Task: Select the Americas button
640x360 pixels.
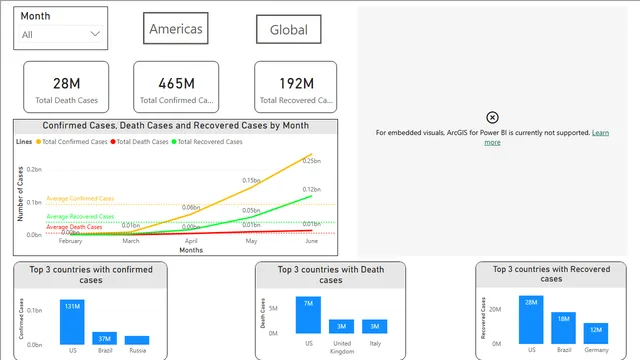Action: click(176, 28)
